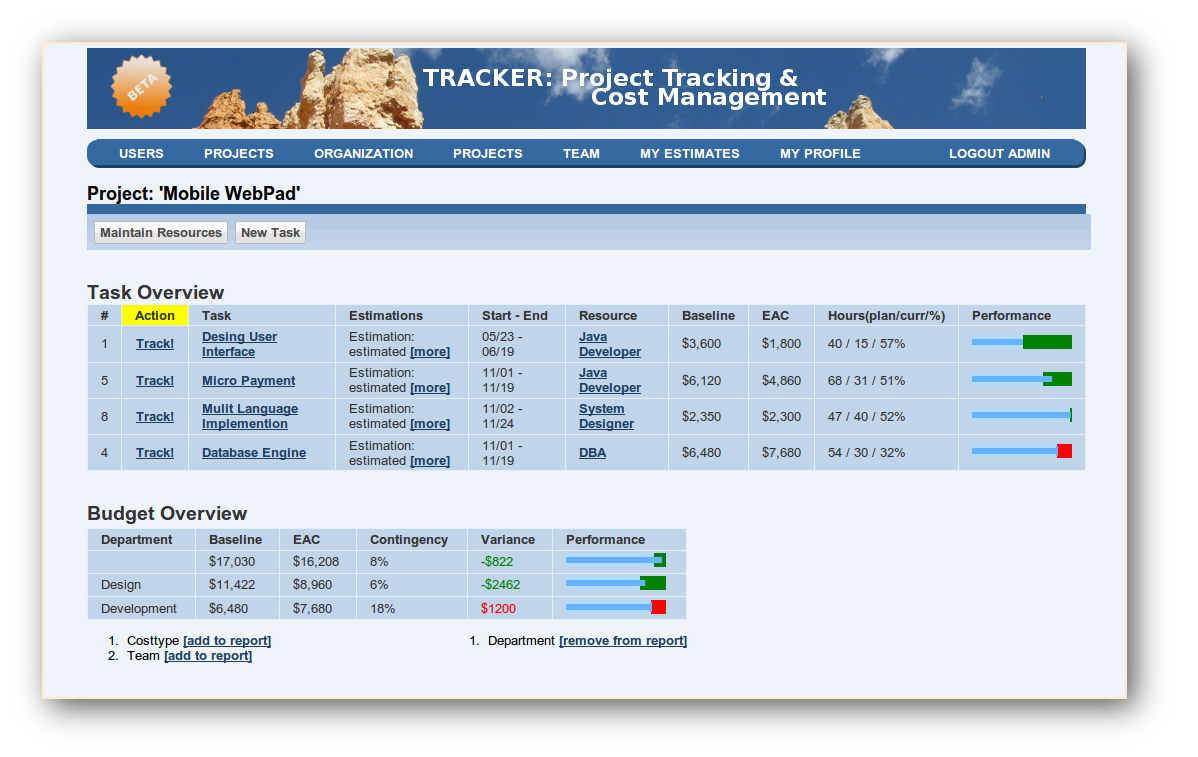
Task: Click the TRACKER banner title
Action: pyautogui.click(x=624, y=87)
